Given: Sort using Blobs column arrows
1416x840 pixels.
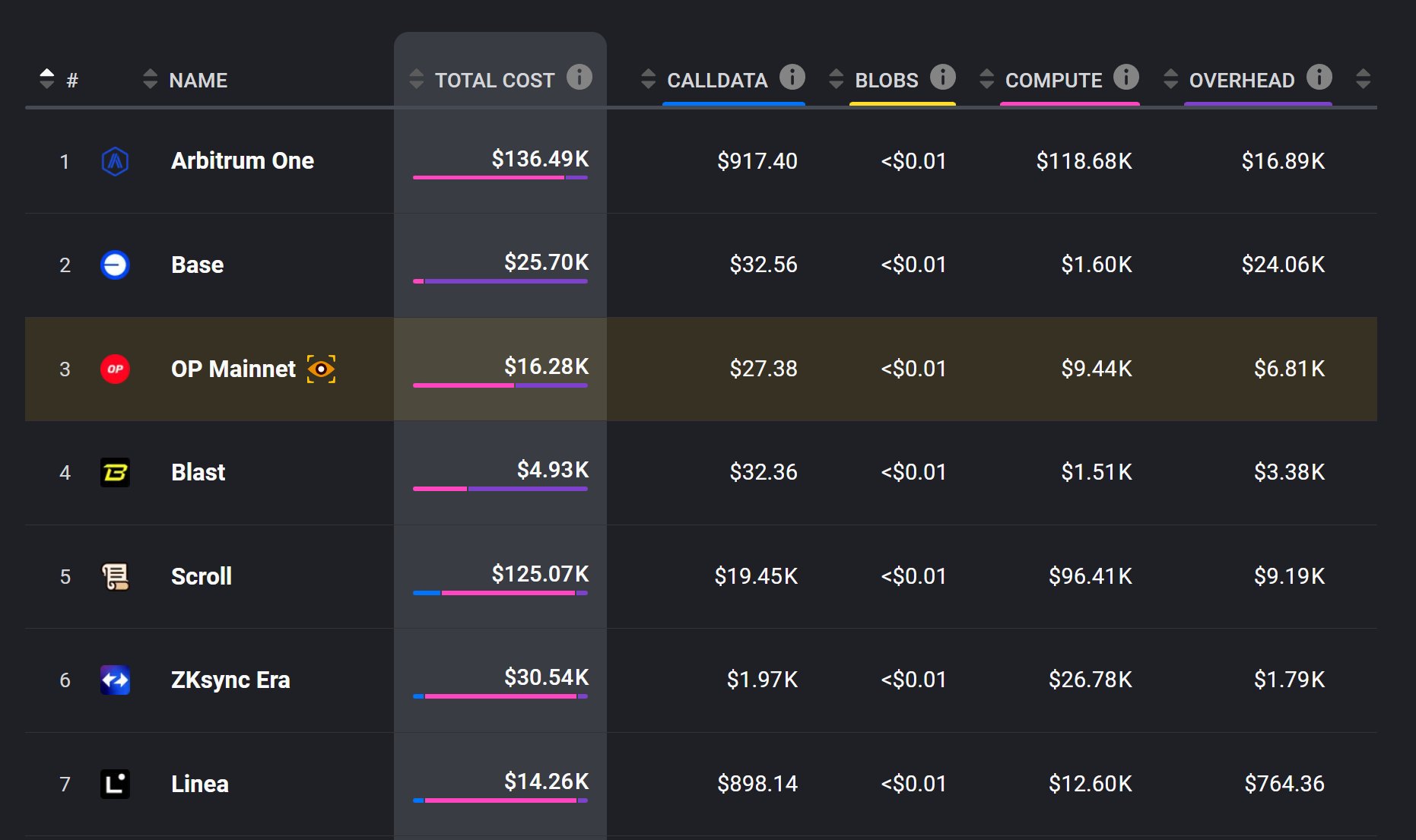Looking at the screenshot, I should point(836,78).
